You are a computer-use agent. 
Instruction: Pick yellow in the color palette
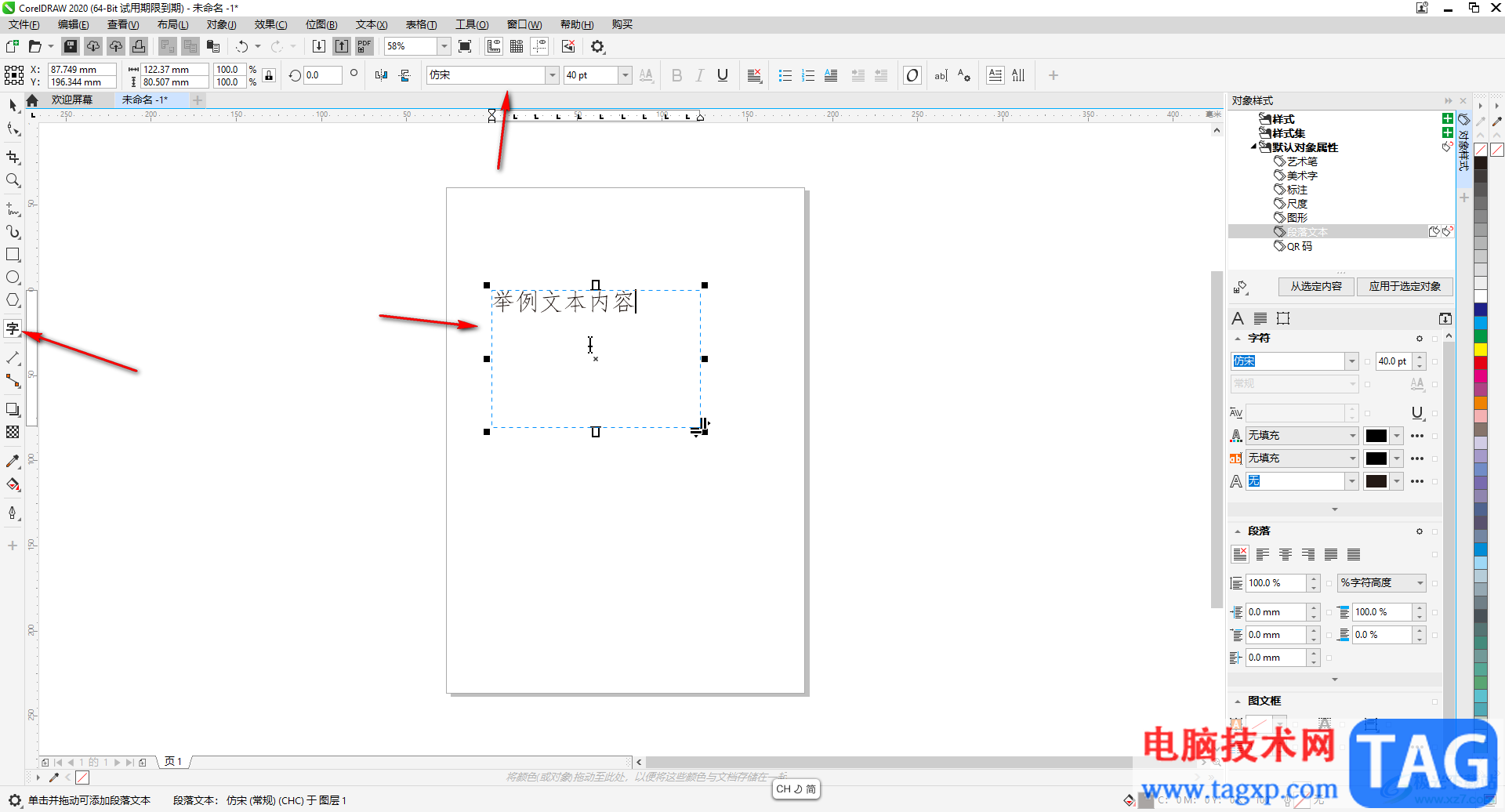[1481, 349]
